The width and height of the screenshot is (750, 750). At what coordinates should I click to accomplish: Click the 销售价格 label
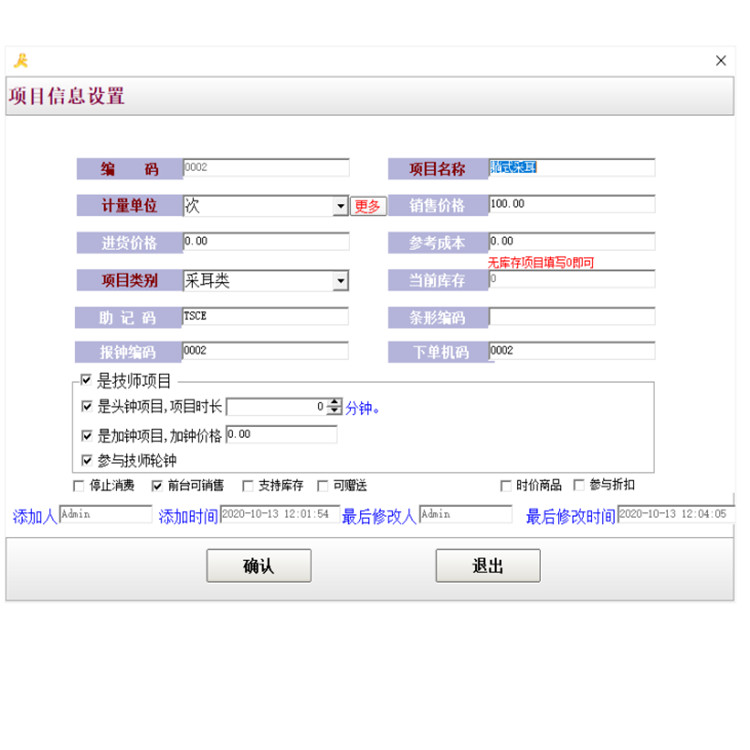click(x=437, y=205)
